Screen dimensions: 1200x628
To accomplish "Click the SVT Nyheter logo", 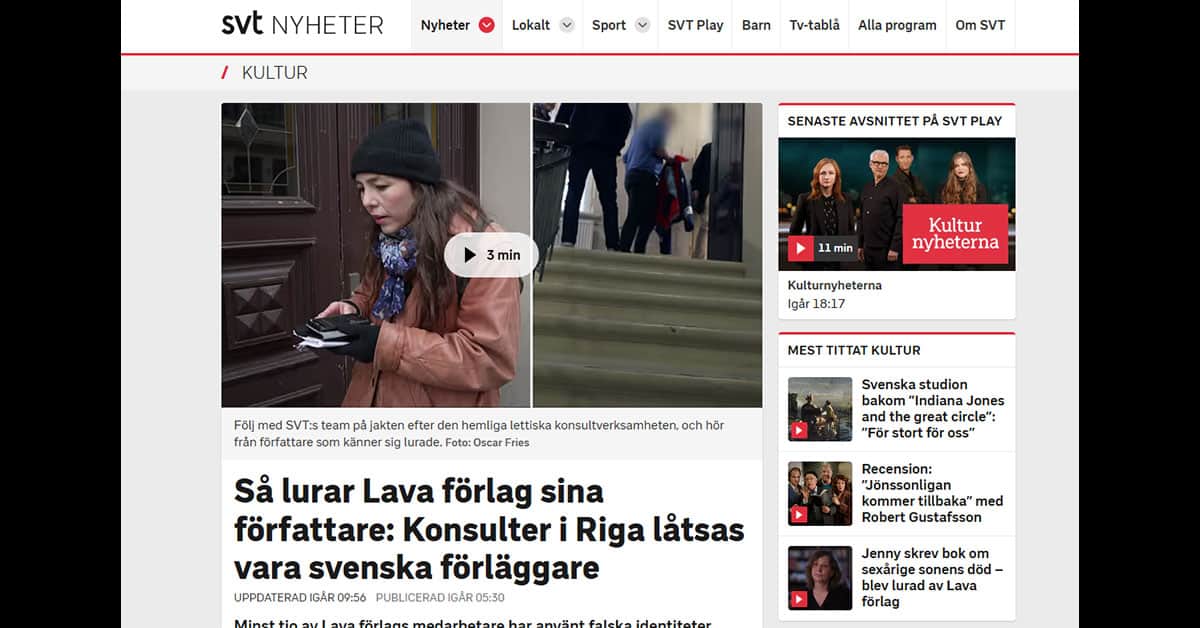I will 302,25.
